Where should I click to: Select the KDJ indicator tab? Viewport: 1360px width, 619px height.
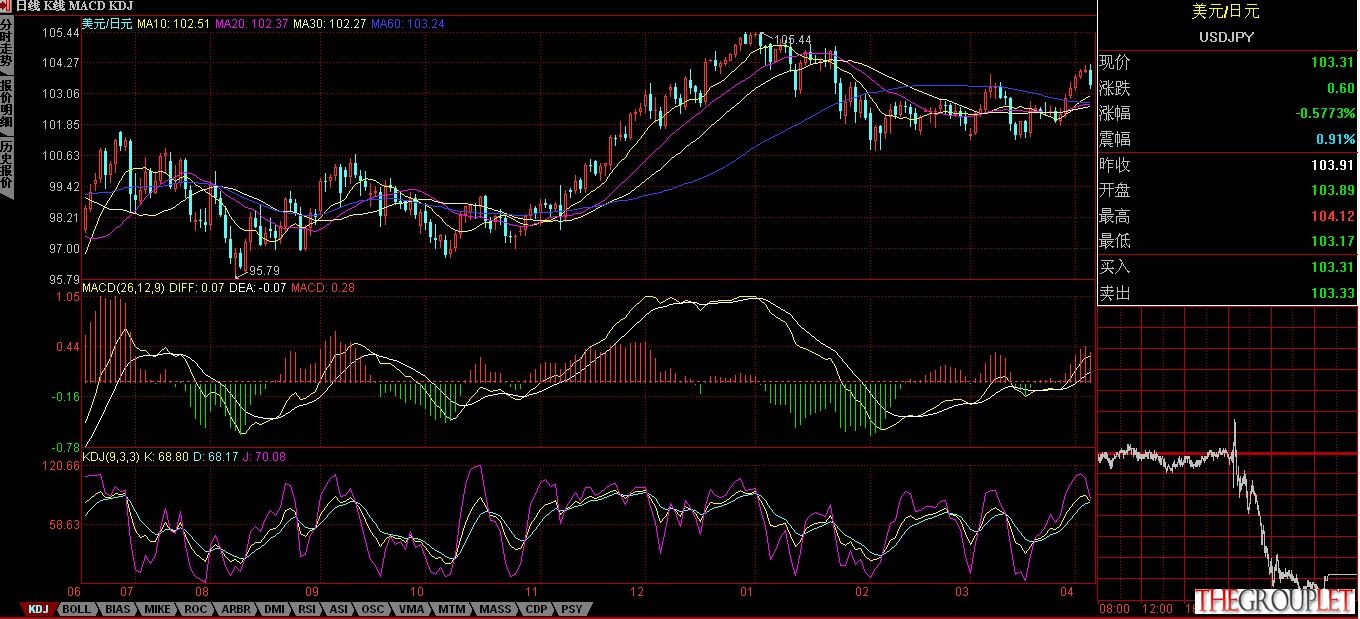click(x=38, y=609)
